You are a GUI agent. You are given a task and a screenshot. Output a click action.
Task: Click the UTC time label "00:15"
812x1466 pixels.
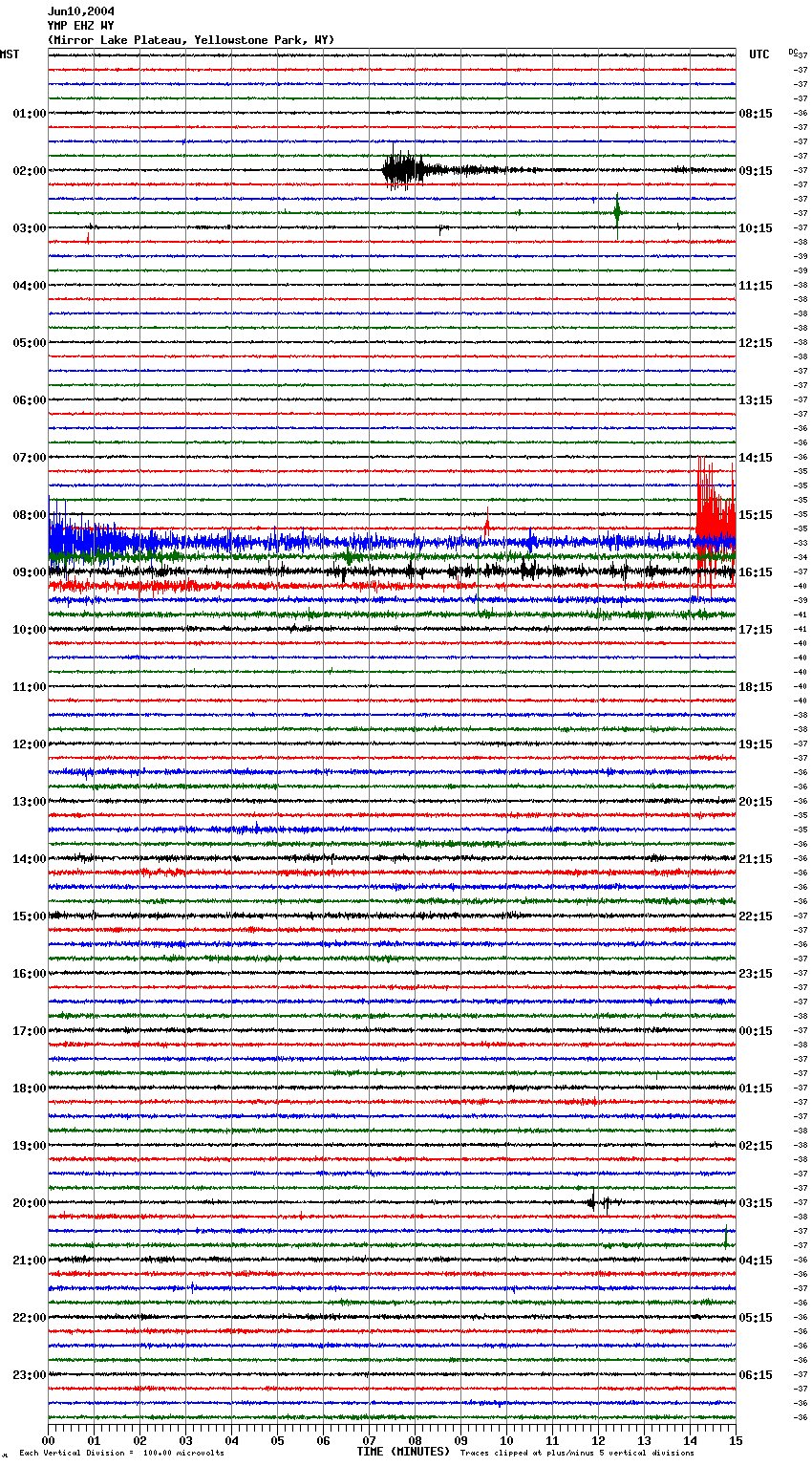click(x=756, y=1031)
